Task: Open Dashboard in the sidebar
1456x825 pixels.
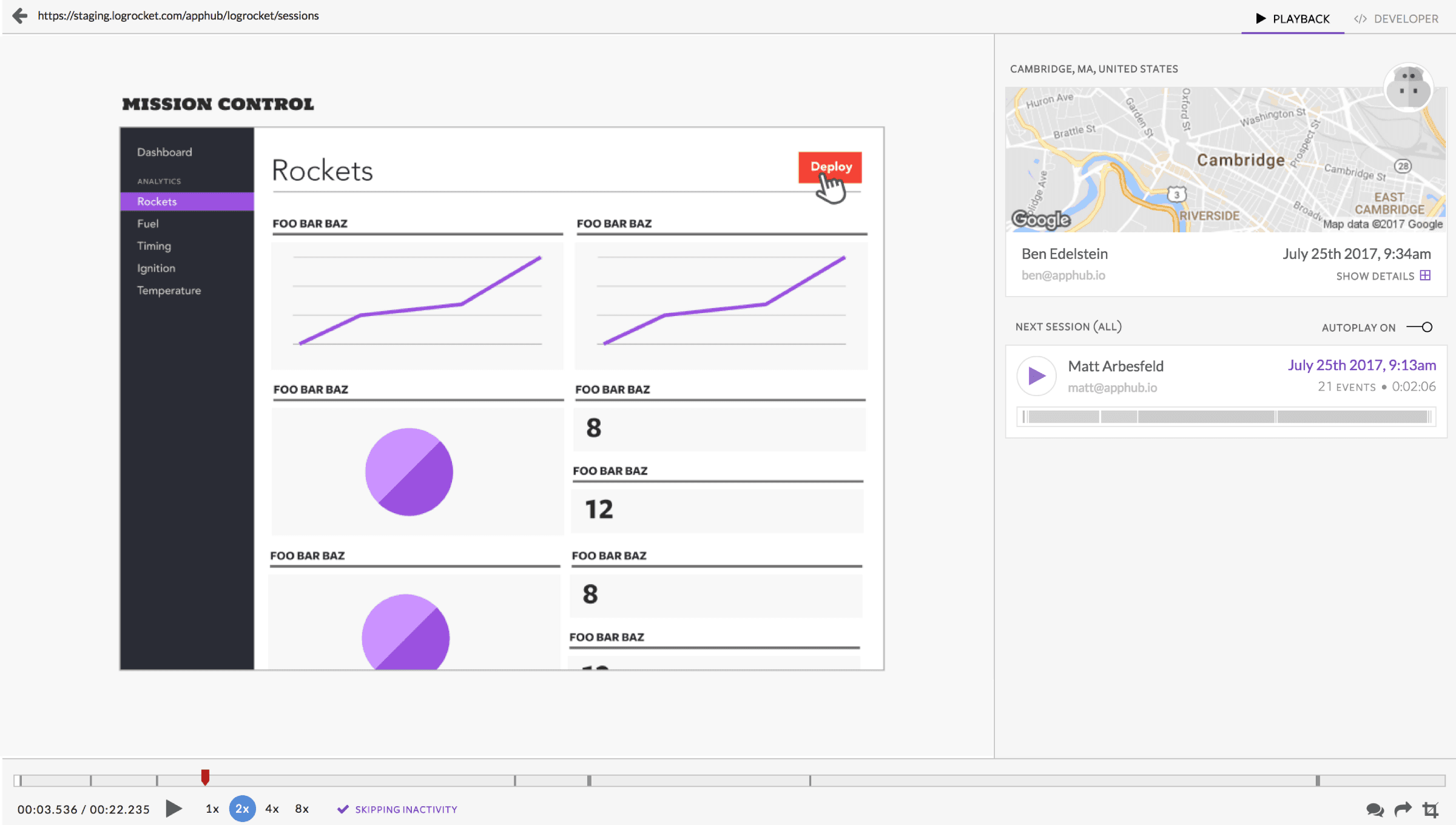Action: tap(164, 152)
